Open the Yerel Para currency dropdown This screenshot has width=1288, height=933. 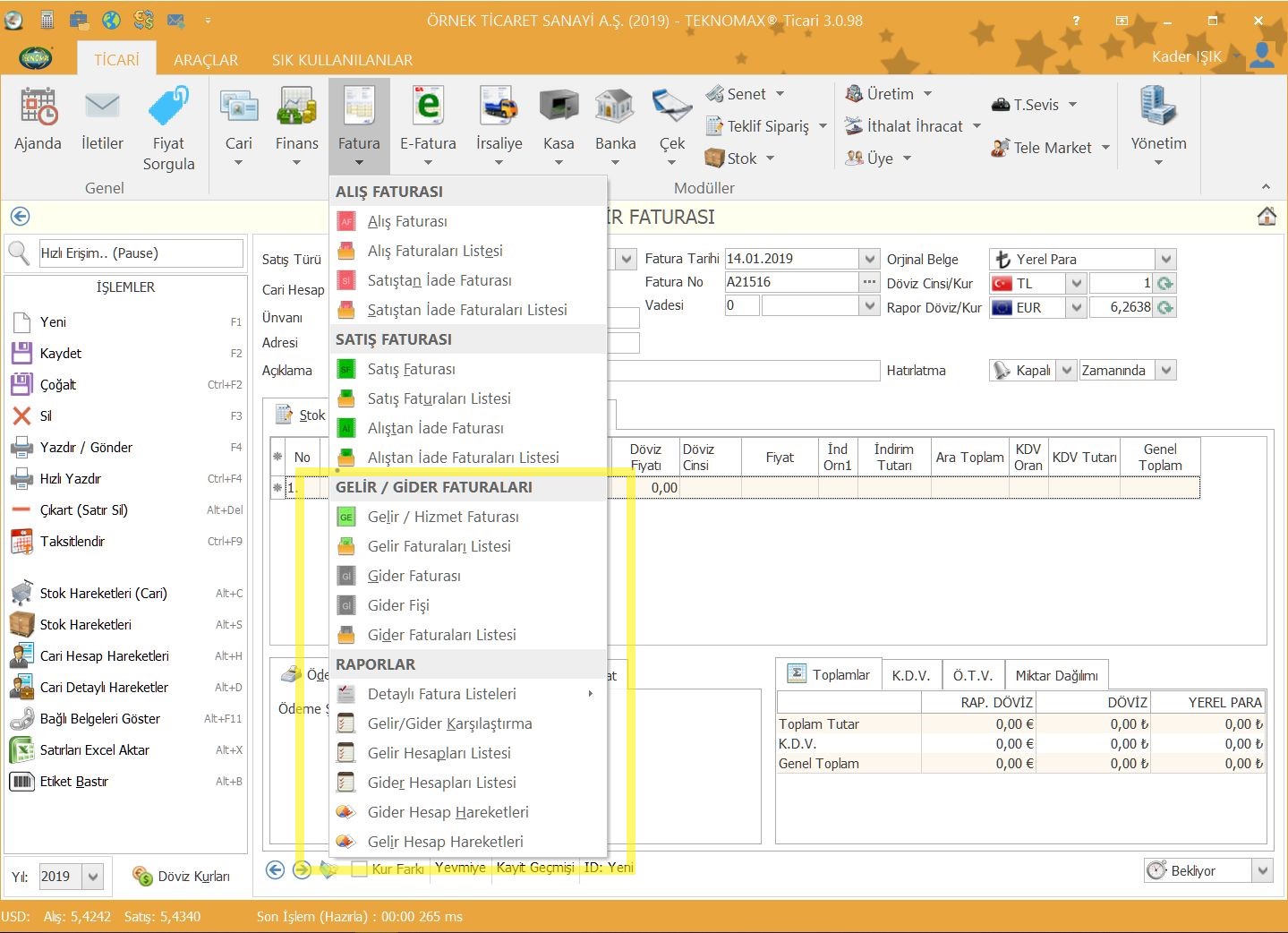point(1164,260)
